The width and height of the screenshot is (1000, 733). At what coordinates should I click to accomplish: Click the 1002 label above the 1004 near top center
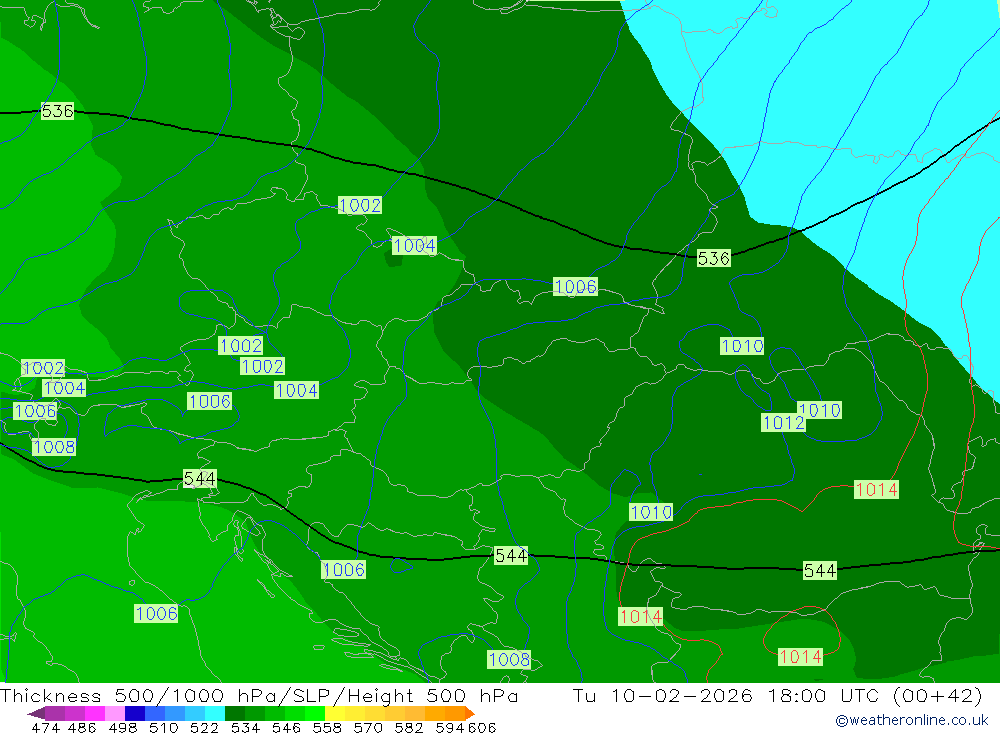pos(360,205)
